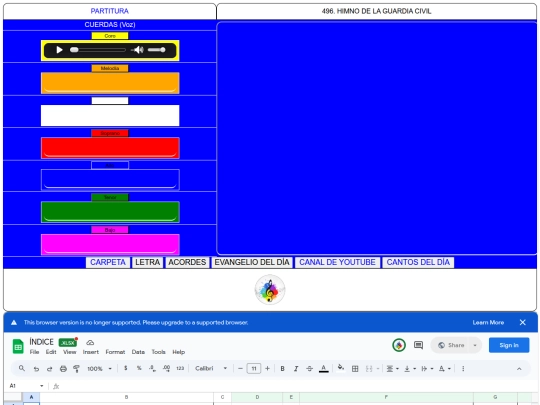This screenshot has width=540, height=405.
Task: Format as currency with dollar icon
Action: [x=126, y=368]
